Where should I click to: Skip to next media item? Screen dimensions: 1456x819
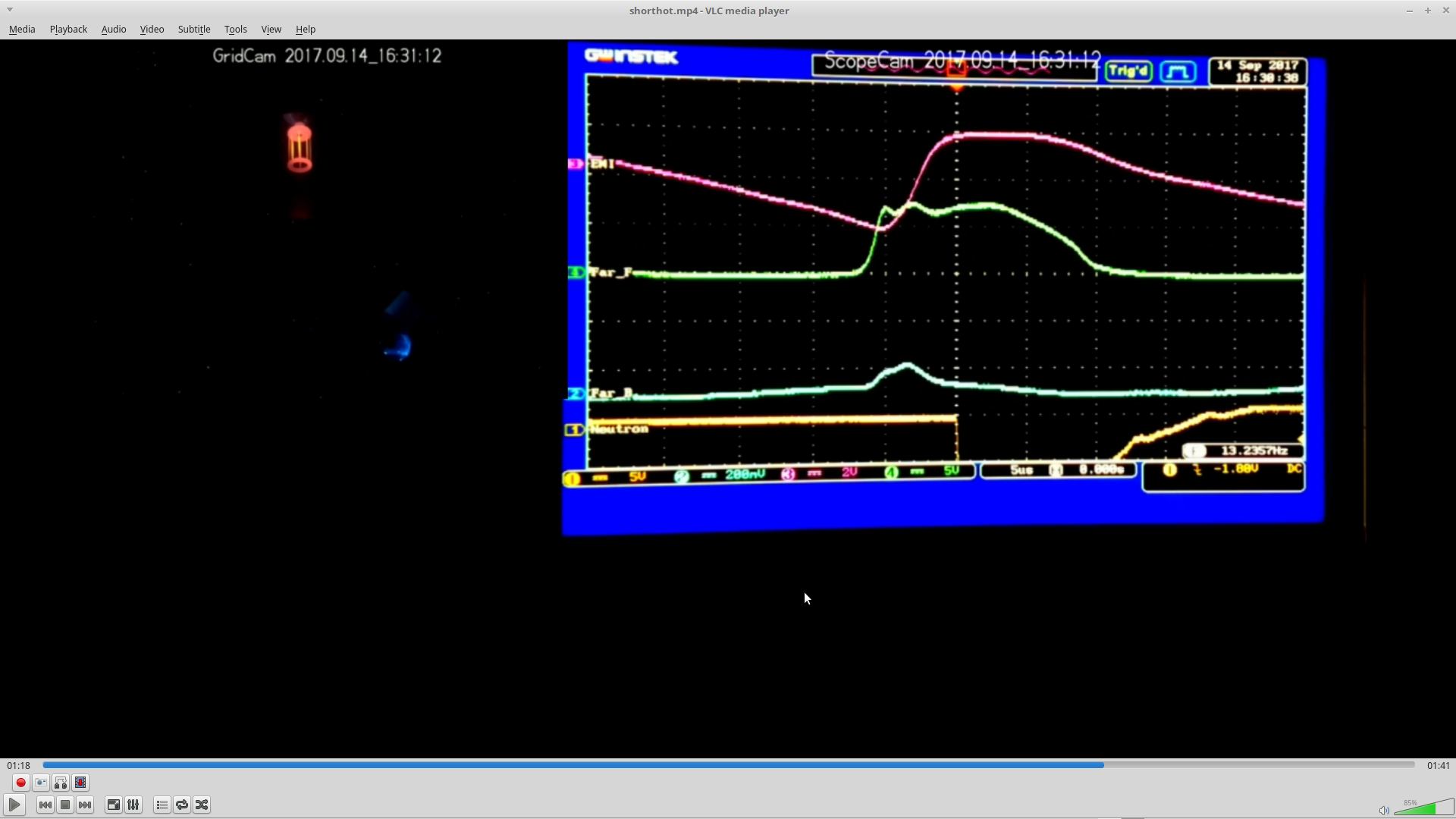point(85,805)
